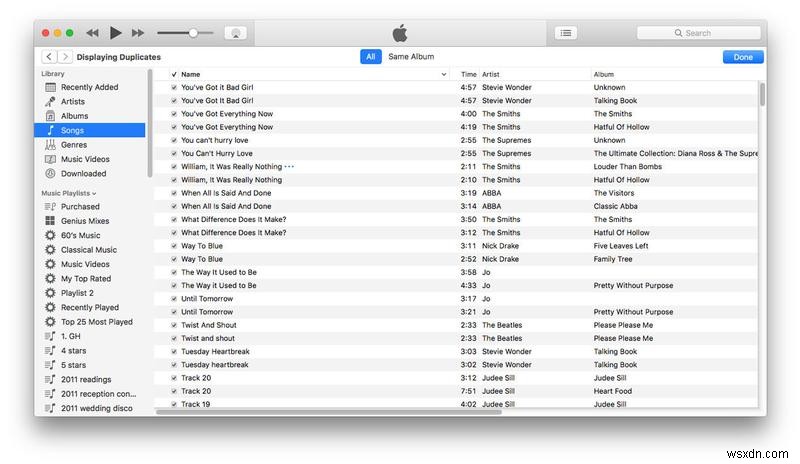Open the AirPlay output icon
The width and height of the screenshot is (800, 464).
pos(235,33)
